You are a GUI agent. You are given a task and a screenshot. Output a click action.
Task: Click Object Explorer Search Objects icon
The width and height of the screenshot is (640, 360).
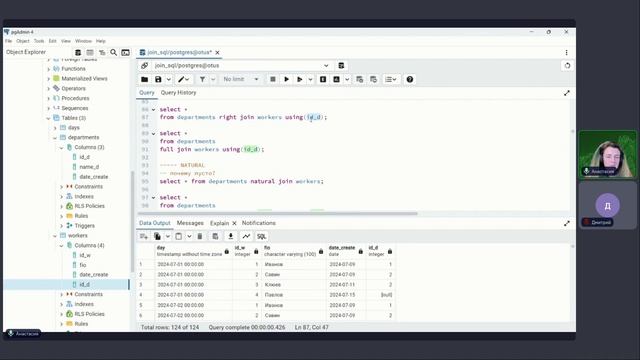pyautogui.click(x=113, y=52)
